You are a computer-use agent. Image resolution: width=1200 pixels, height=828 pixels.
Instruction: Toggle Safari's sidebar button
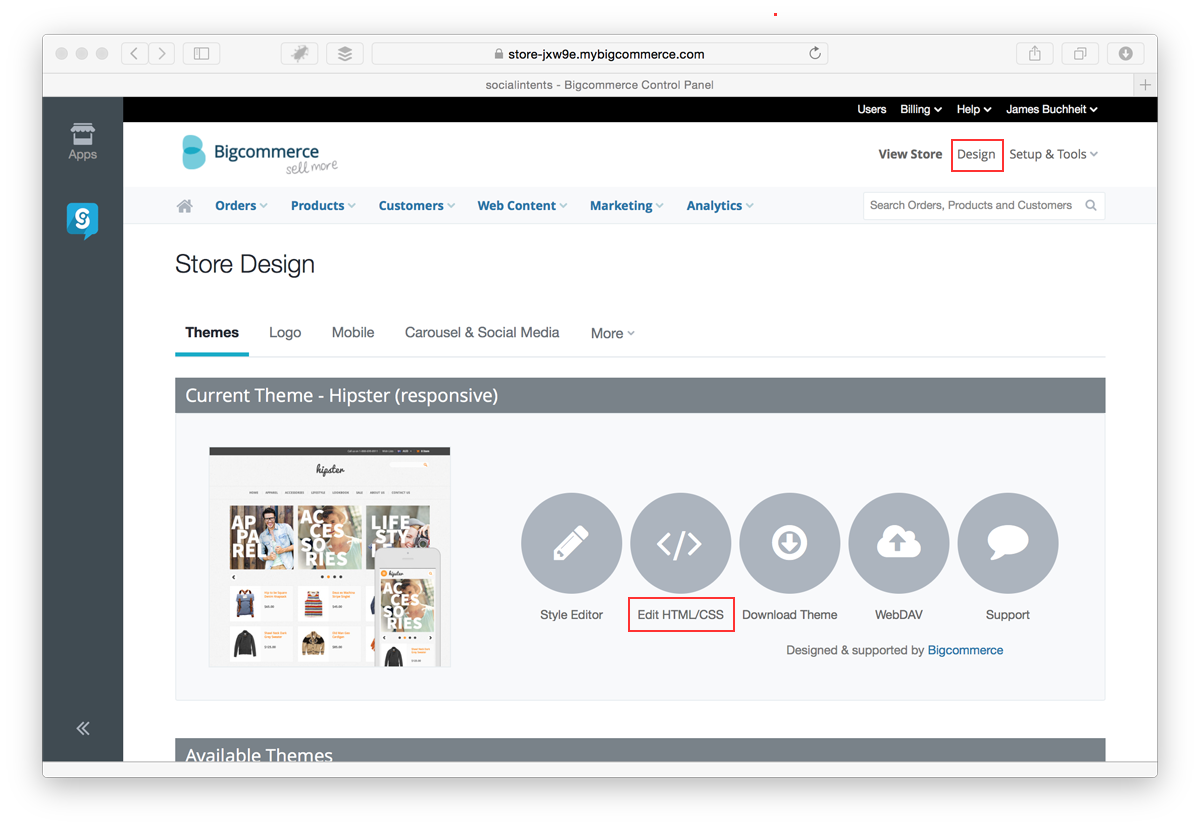click(201, 53)
